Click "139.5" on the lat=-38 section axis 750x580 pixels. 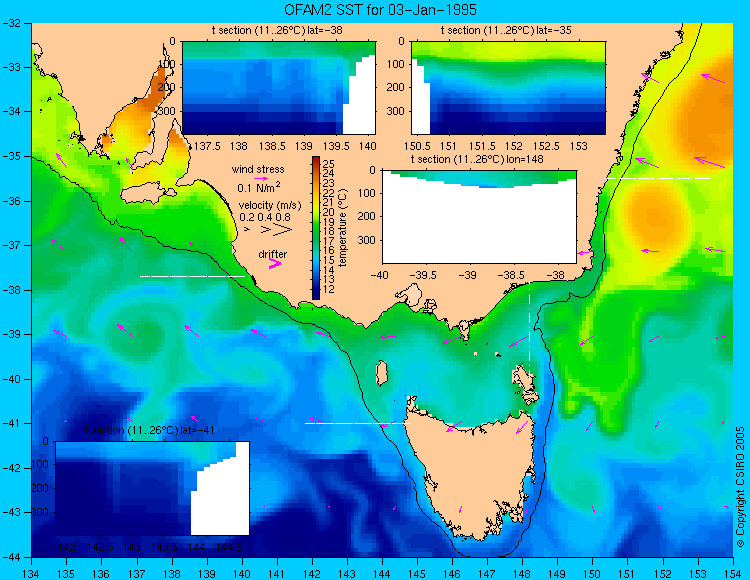pos(336,146)
